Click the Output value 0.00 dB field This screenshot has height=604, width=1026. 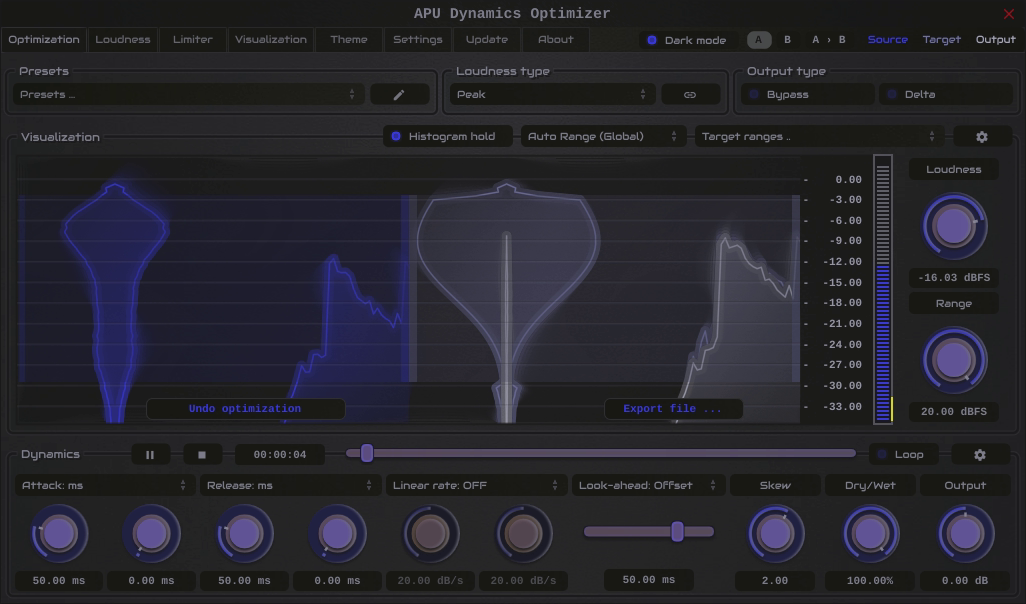pyautogui.click(x=964, y=581)
